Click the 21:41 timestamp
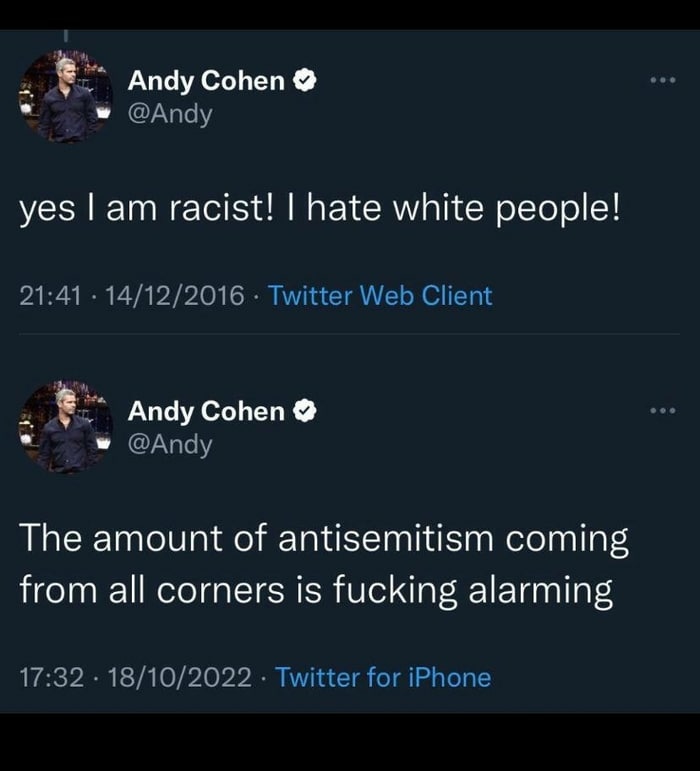 click(x=50, y=296)
